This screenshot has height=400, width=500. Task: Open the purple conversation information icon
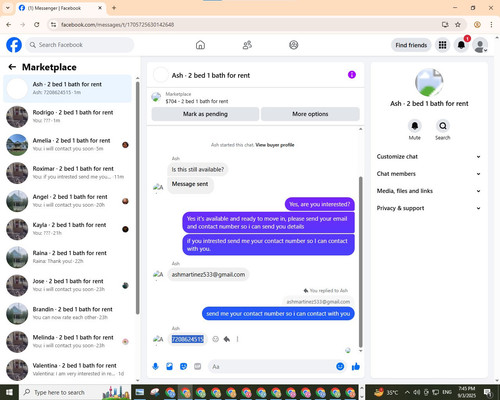(352, 75)
